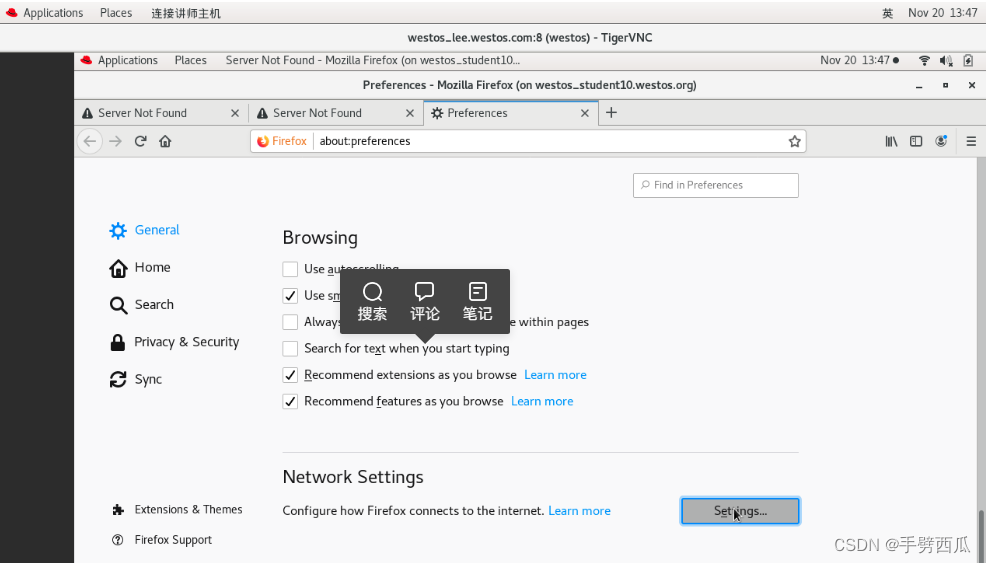Screen dimensions: 986x563
Task: Close the Preferences tab
Action: click(585, 113)
